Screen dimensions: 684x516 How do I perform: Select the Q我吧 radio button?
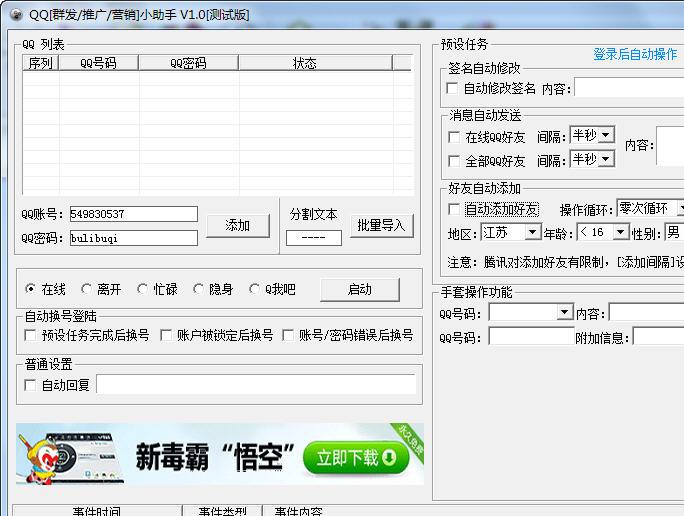[x=255, y=290]
